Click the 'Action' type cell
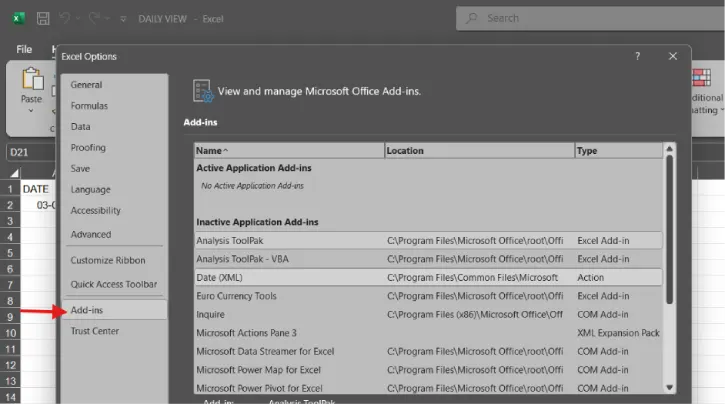This screenshot has width=725, height=404. pos(590,278)
